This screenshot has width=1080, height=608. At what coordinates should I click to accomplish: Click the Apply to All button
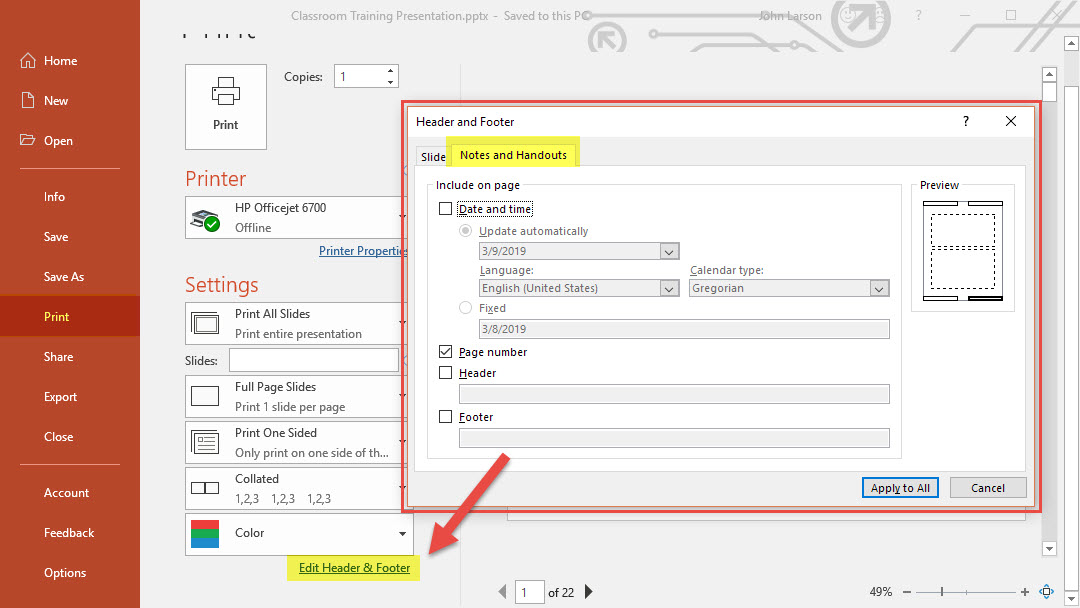point(900,488)
